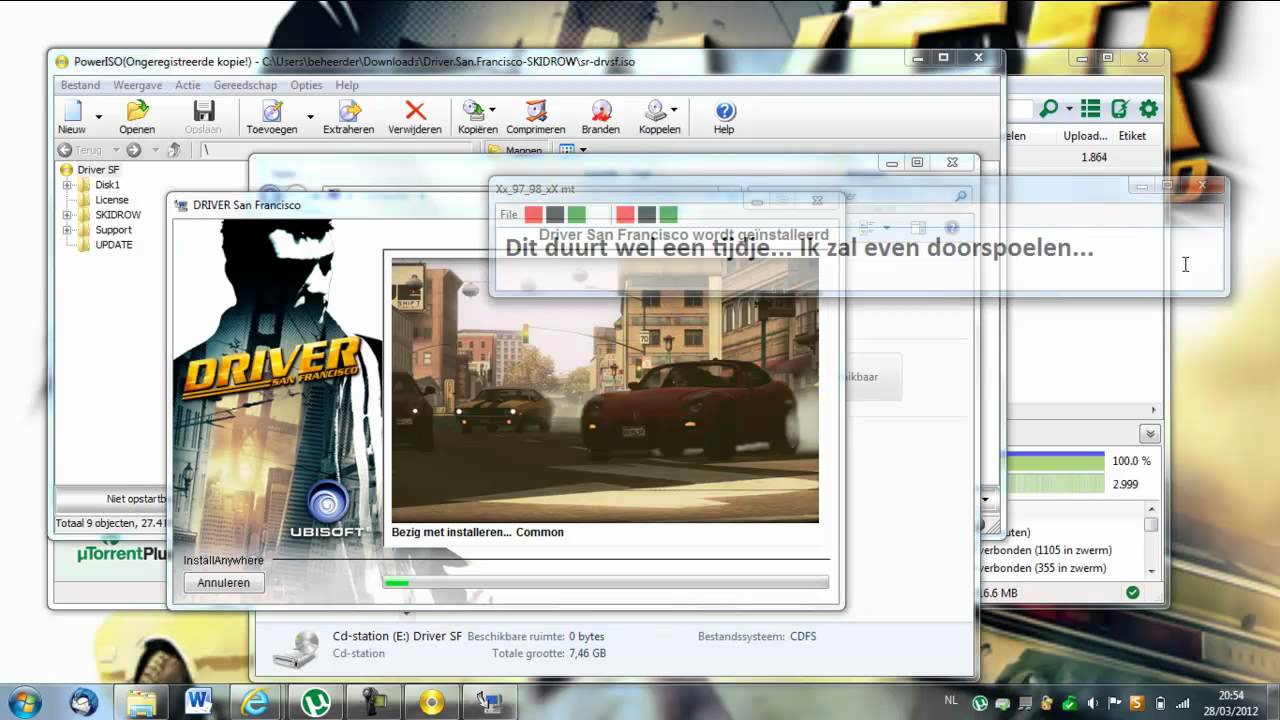Click the installer green progress bar
The image size is (1280, 720).
[x=606, y=582]
